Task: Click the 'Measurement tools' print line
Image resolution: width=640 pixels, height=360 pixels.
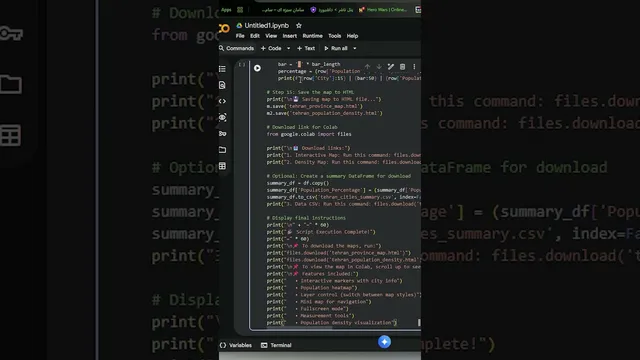Action: pyautogui.click(x=311, y=316)
